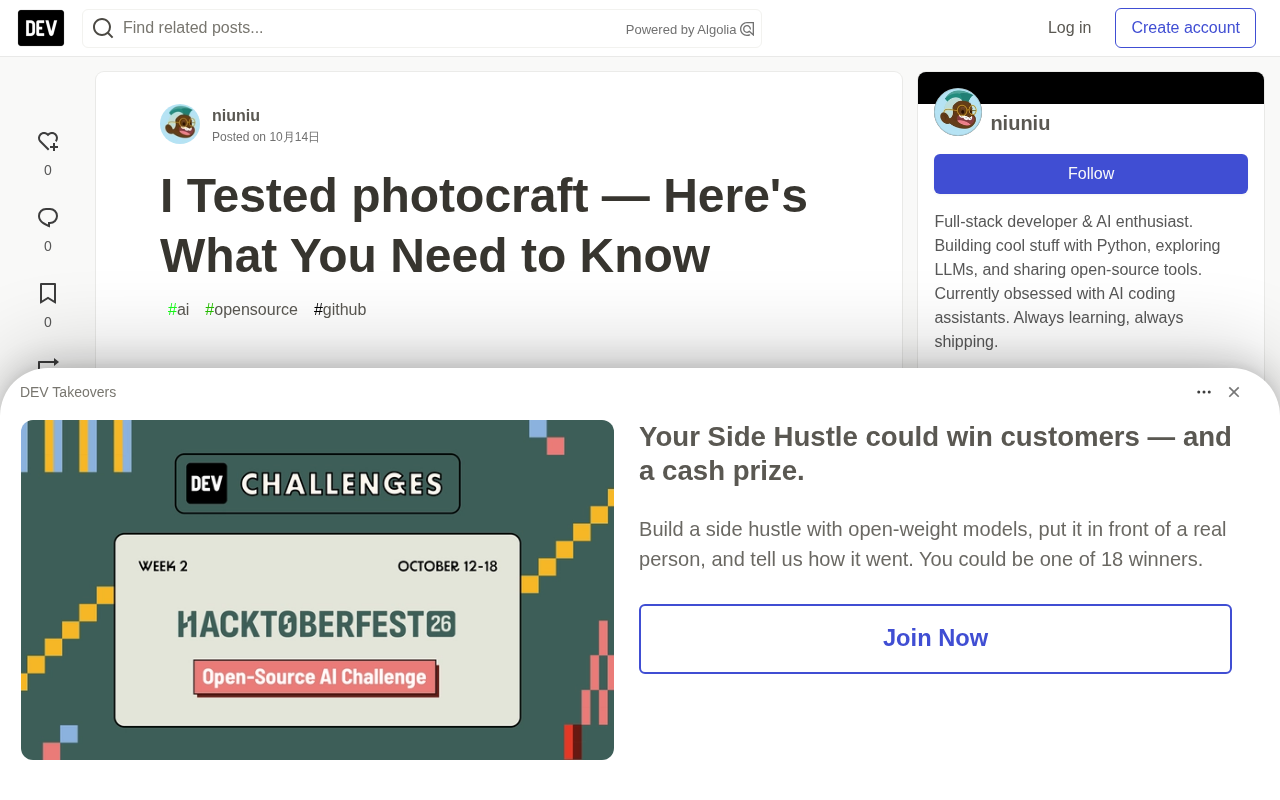The width and height of the screenshot is (1280, 800).
Task: Open the DEV home logo
Action: point(41,28)
